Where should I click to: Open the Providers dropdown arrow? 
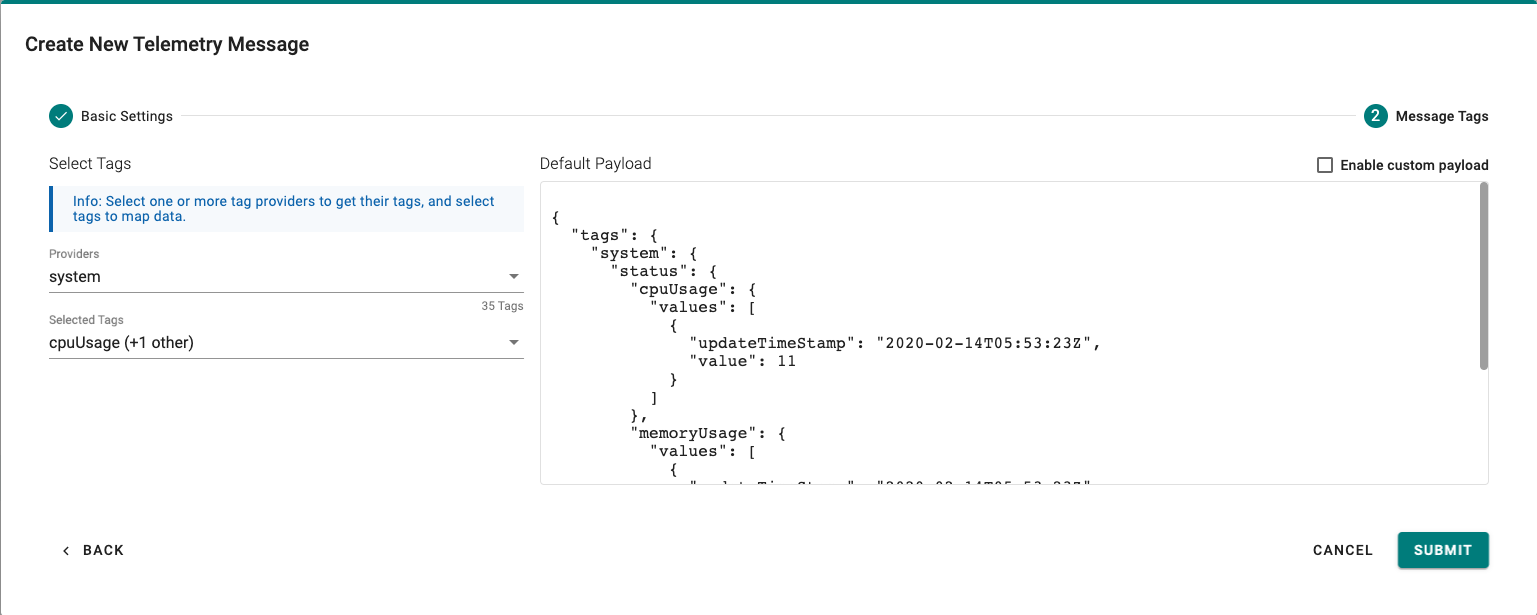tap(513, 277)
